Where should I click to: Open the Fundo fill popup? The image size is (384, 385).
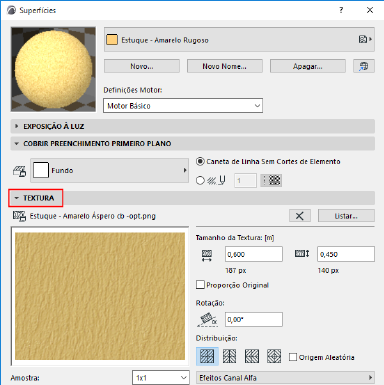tap(109, 170)
